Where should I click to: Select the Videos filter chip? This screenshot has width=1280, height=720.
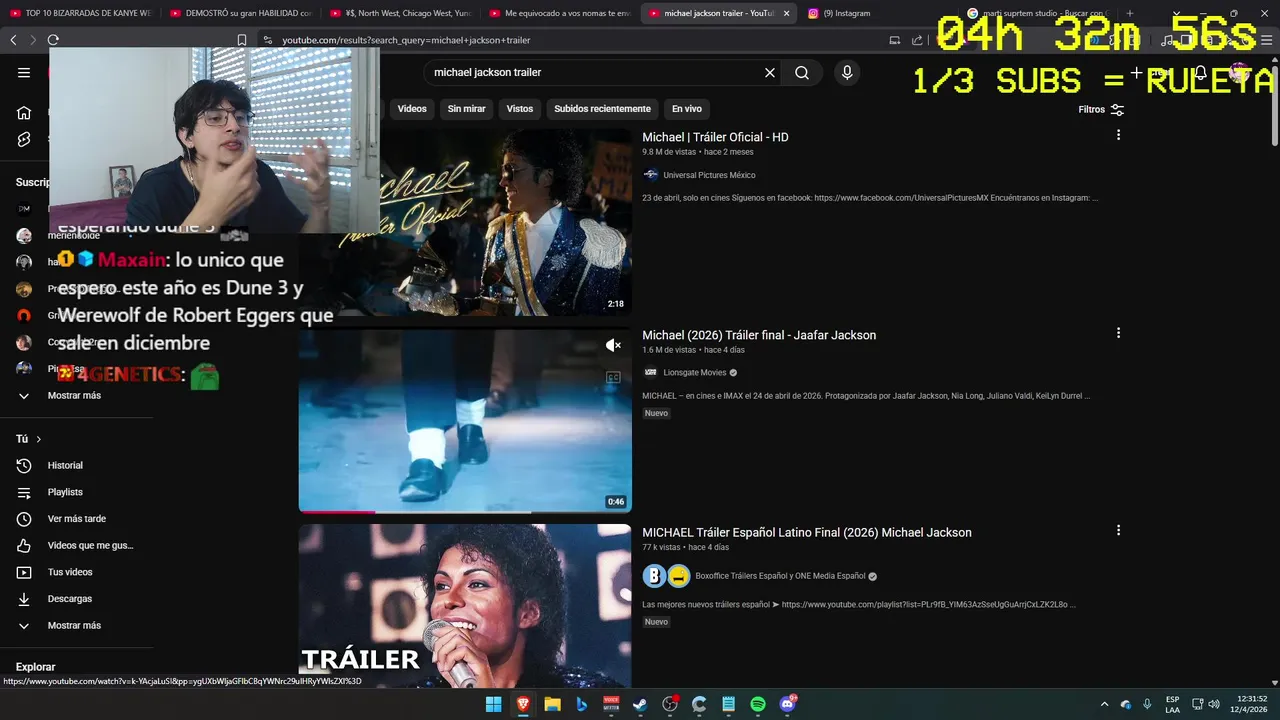(x=412, y=108)
